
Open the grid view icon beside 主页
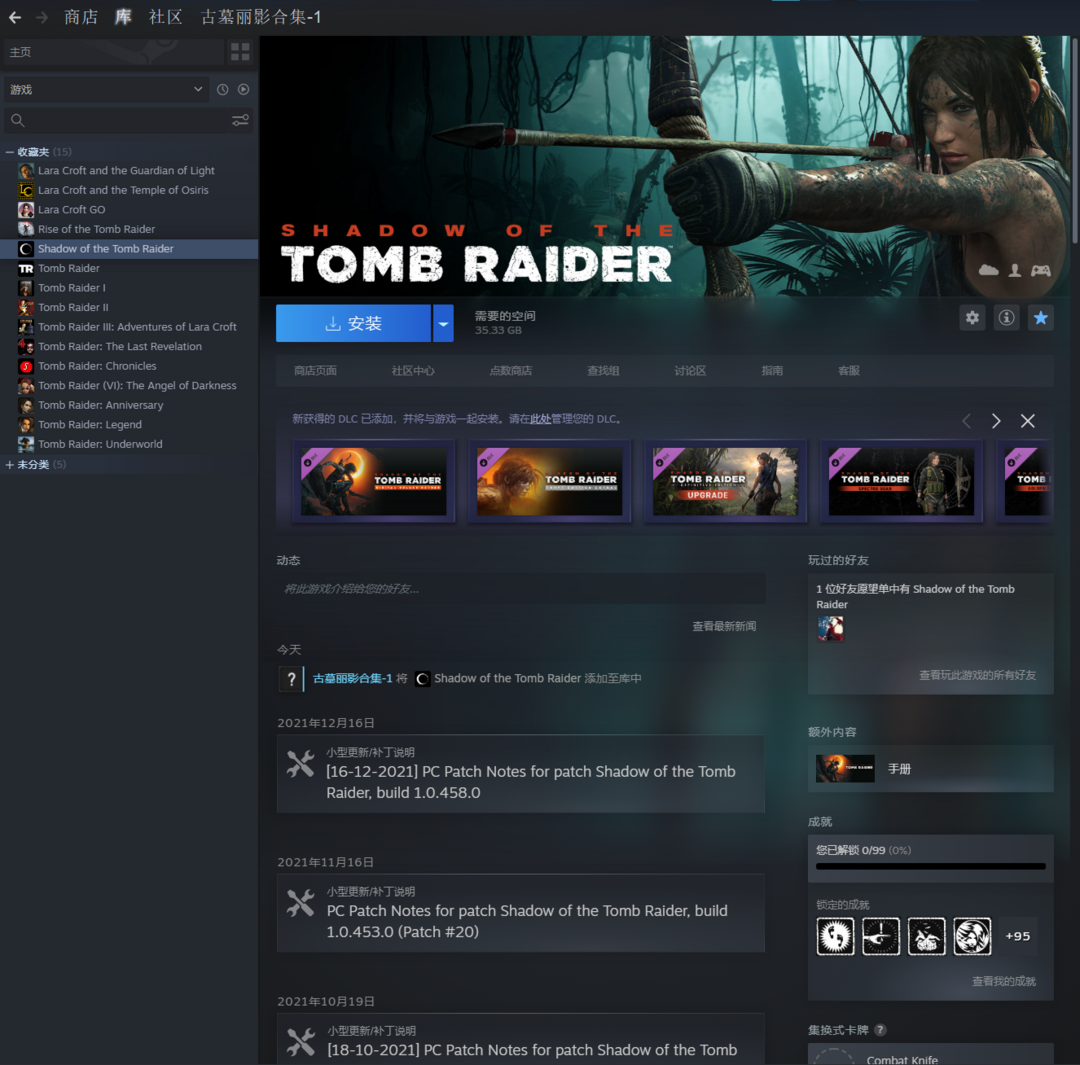pos(240,51)
